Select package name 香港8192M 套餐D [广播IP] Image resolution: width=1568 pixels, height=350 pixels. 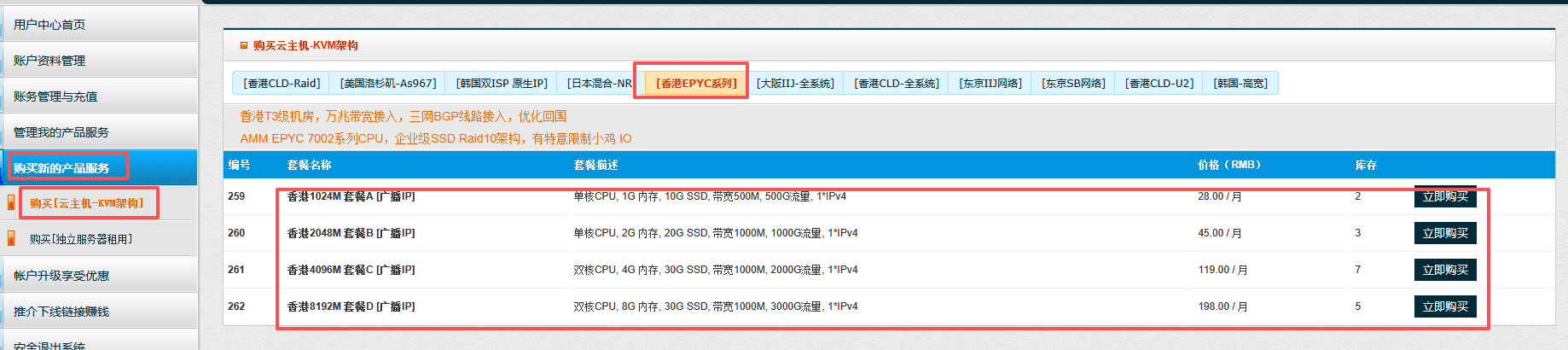click(x=351, y=306)
